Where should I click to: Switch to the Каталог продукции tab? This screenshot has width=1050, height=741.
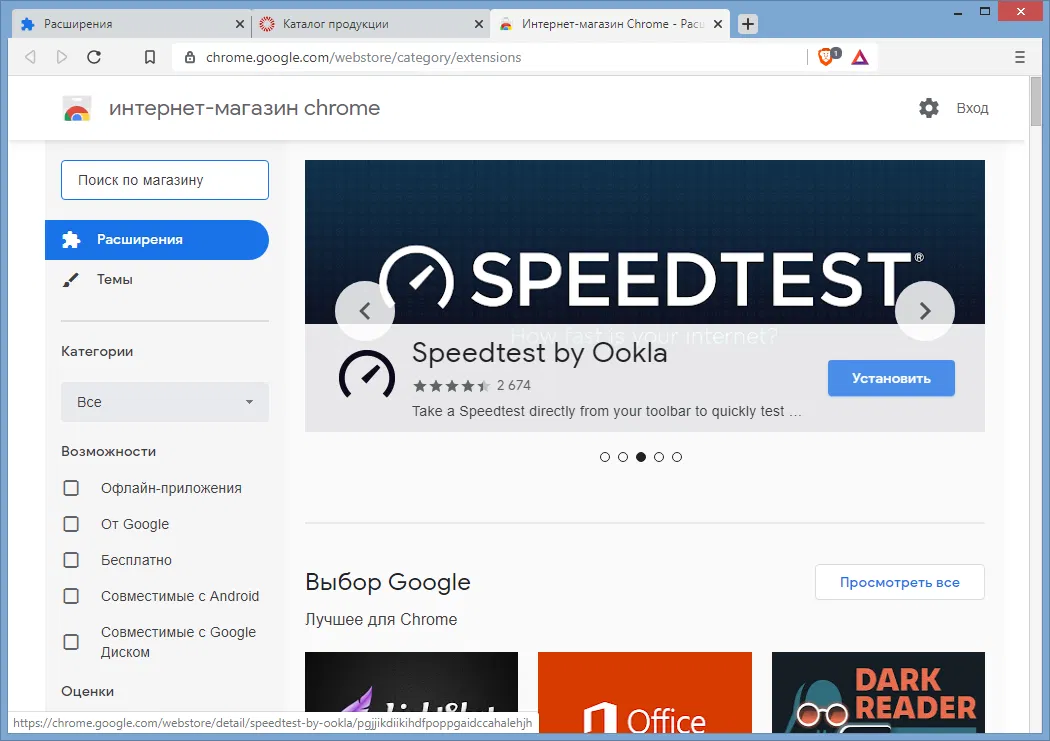(x=370, y=24)
